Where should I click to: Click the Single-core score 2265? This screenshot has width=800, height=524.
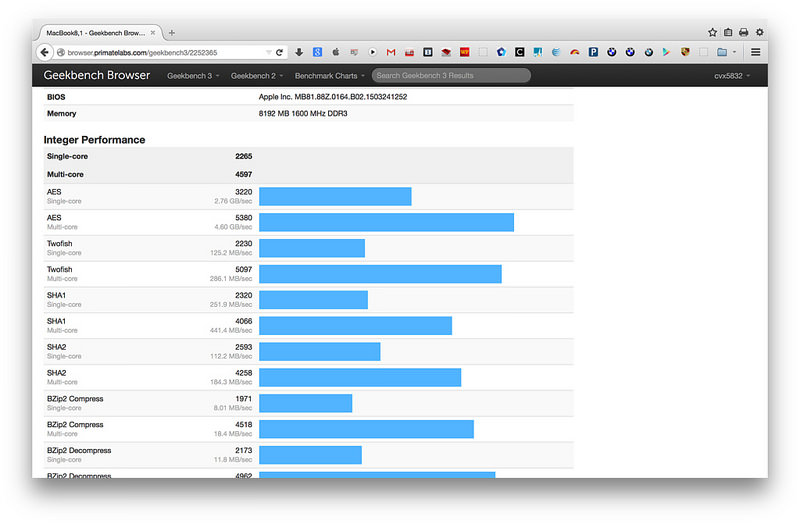pos(243,156)
